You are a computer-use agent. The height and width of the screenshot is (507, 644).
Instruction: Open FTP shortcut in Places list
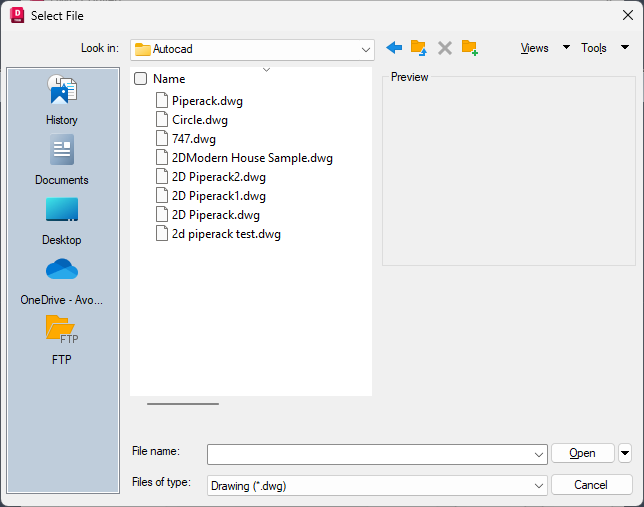(62, 340)
